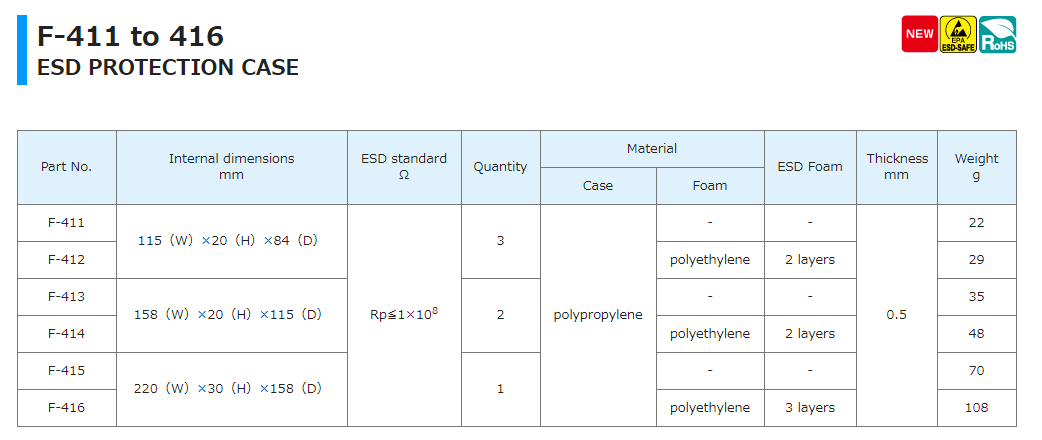Click the 3 layers ESD foam cell
The image size is (1042, 440).
tap(810, 408)
